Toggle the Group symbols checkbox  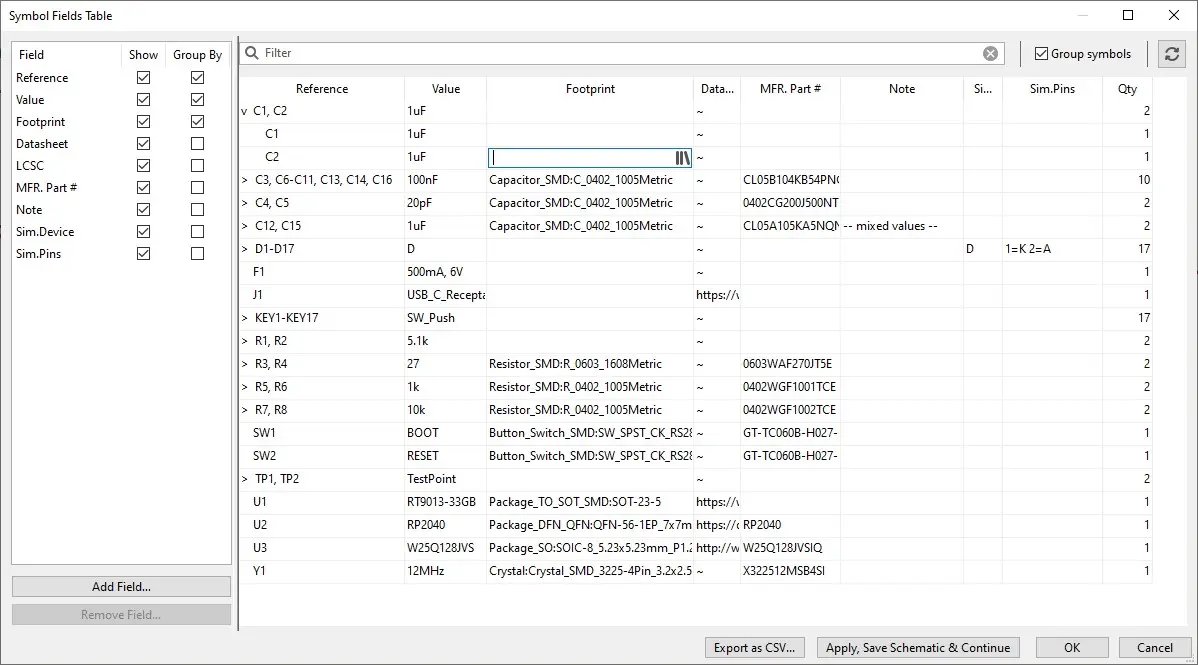(1041, 54)
